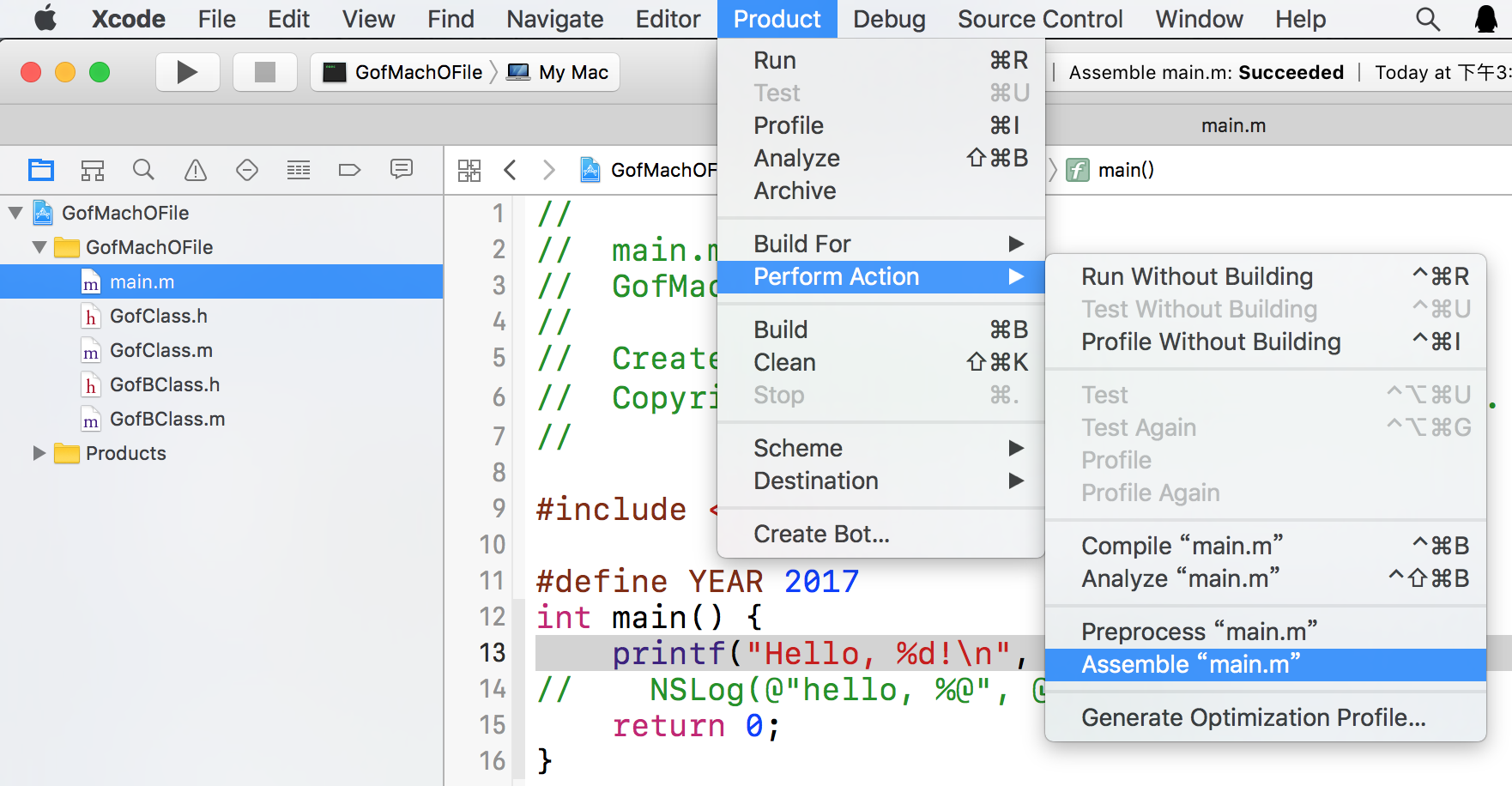This screenshot has height=786, width=1512.
Task: Select Compile “main.m”
Action: [x=1266, y=546]
